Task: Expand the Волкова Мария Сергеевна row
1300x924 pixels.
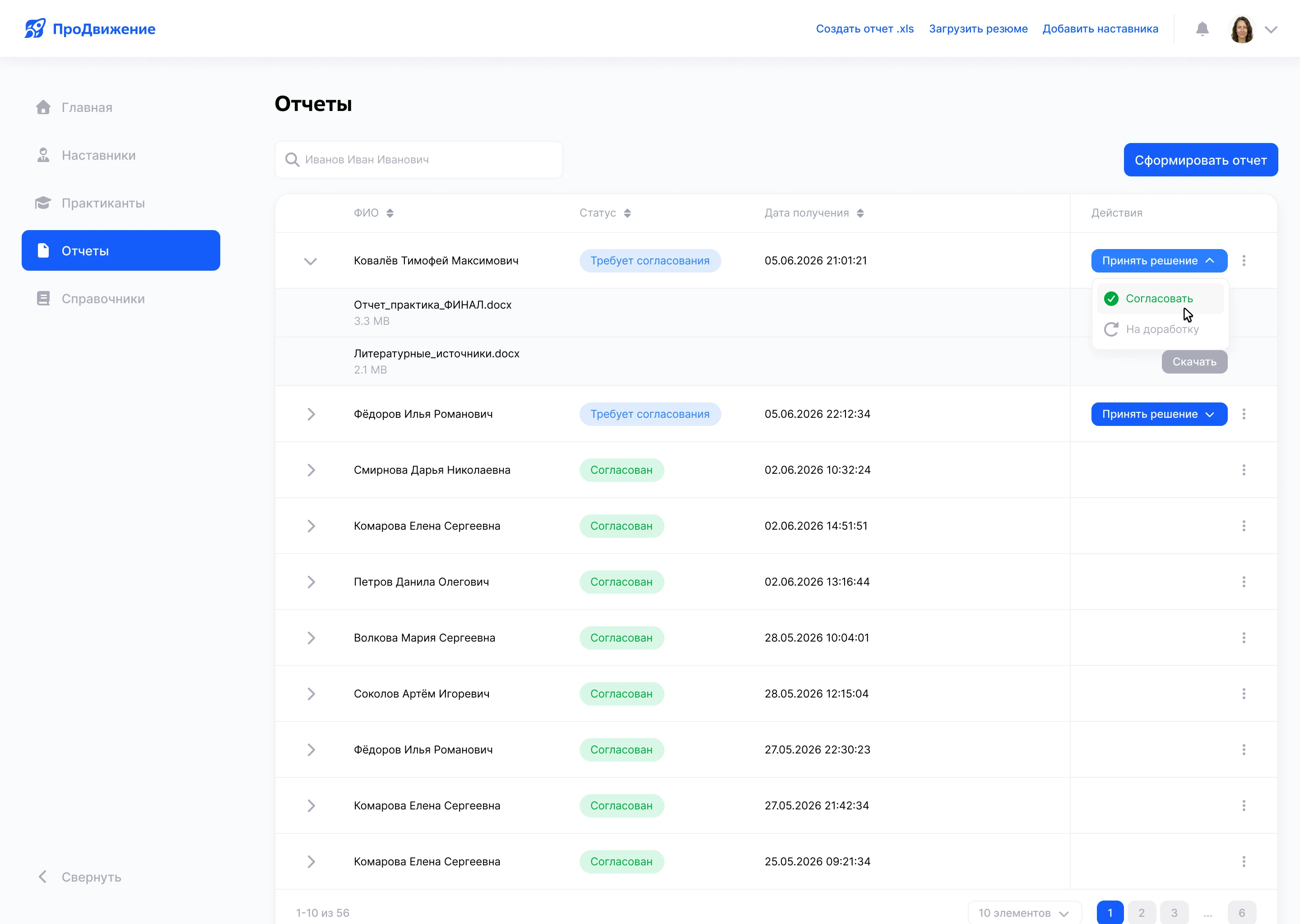Action: tap(311, 638)
